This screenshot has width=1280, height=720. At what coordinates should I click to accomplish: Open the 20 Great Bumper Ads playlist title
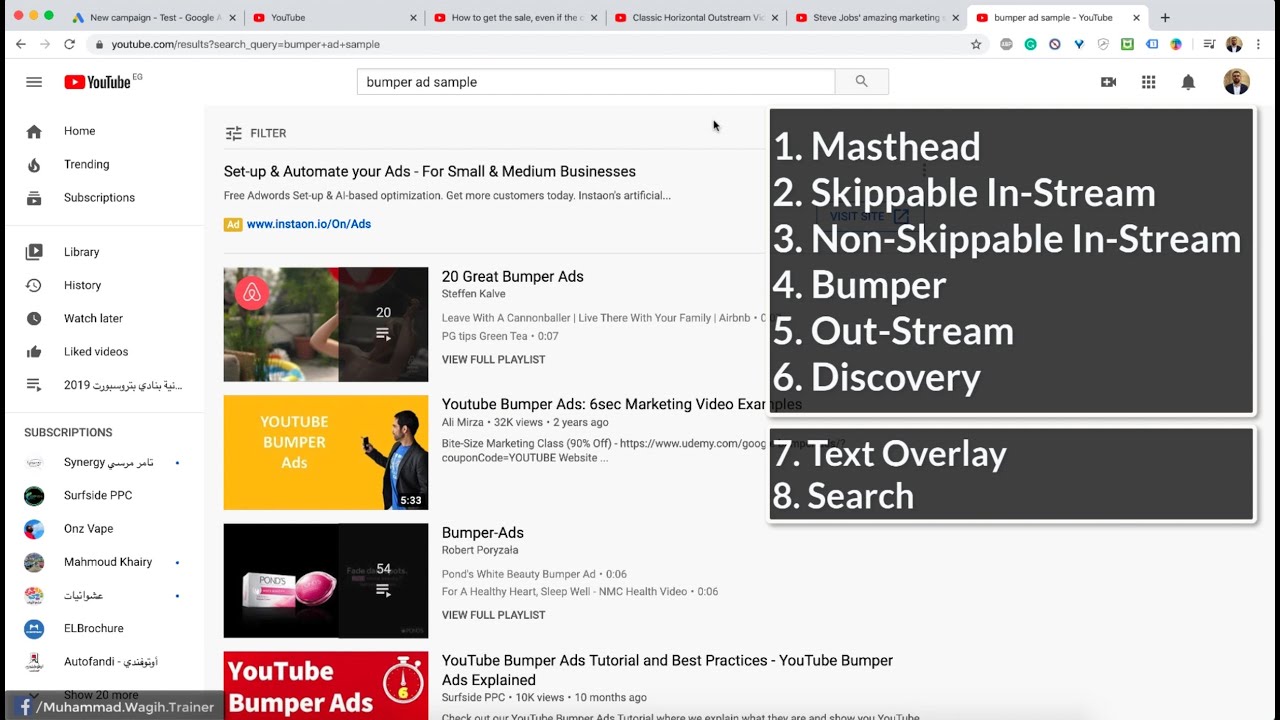[x=512, y=277]
